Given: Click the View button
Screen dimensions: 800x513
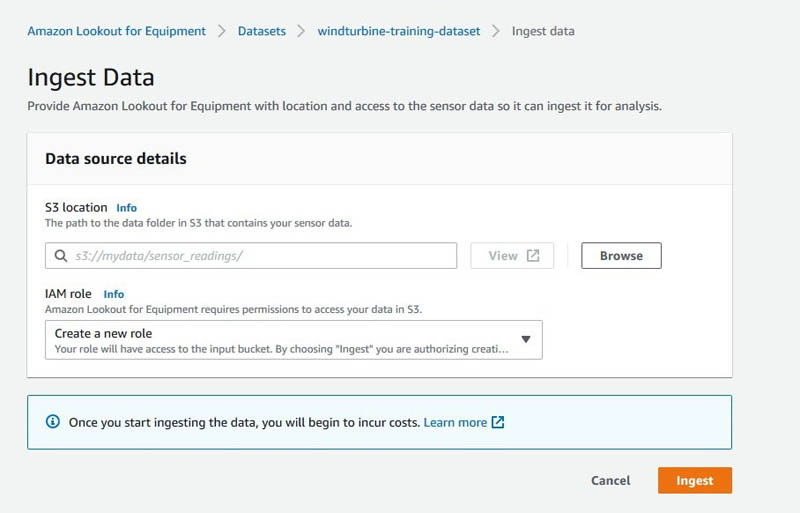Looking at the screenshot, I should (512, 256).
